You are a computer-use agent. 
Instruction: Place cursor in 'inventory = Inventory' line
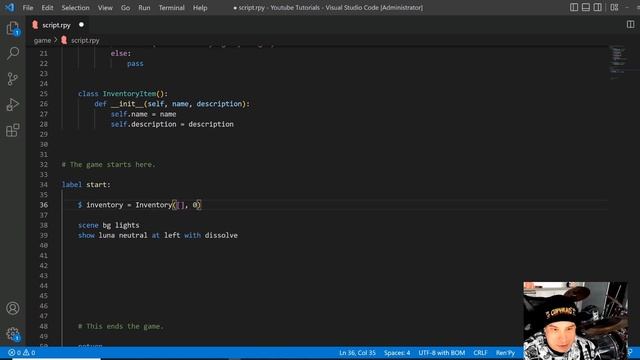point(139,205)
